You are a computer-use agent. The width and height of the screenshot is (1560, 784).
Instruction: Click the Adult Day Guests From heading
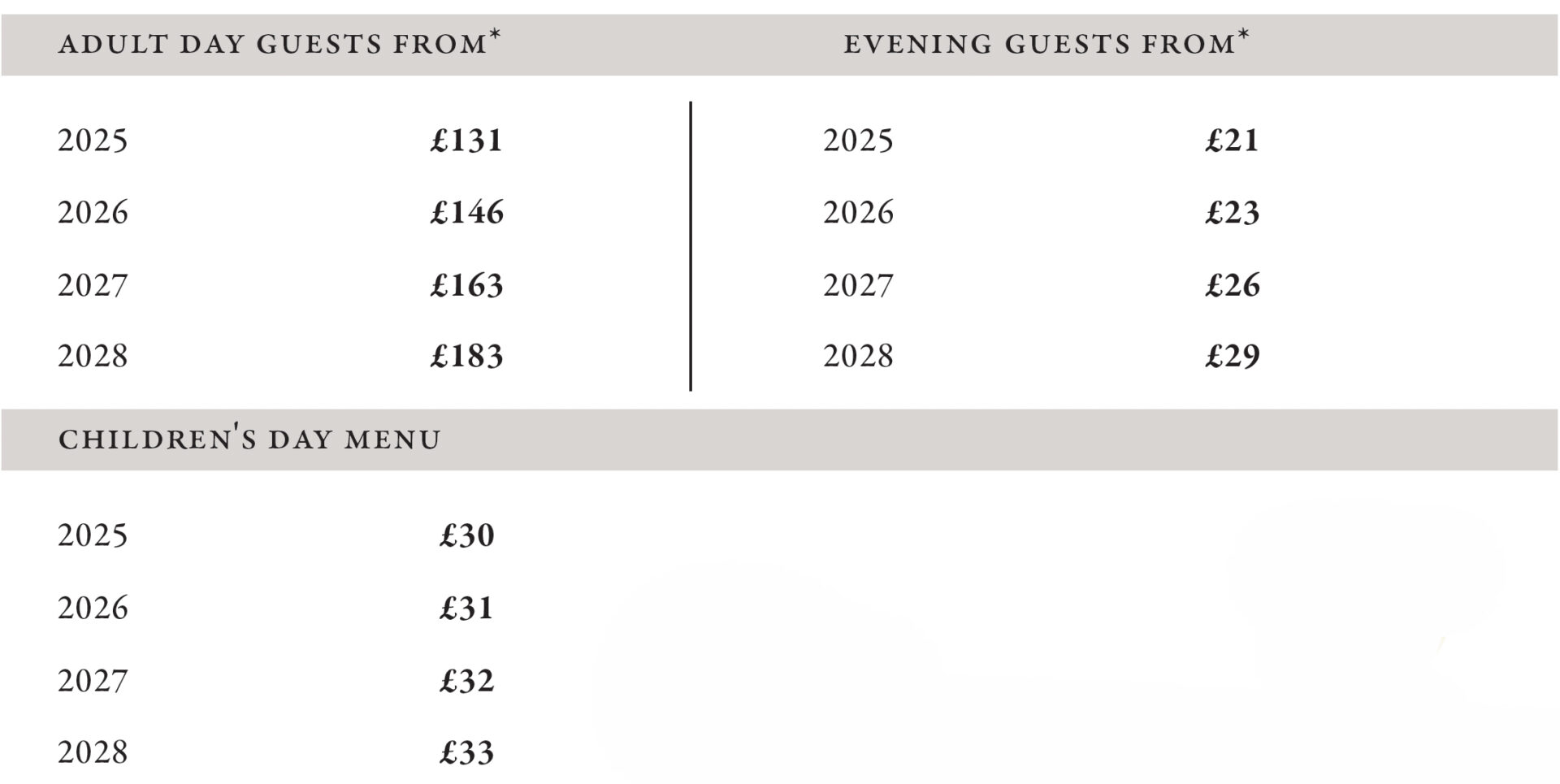pos(279,43)
